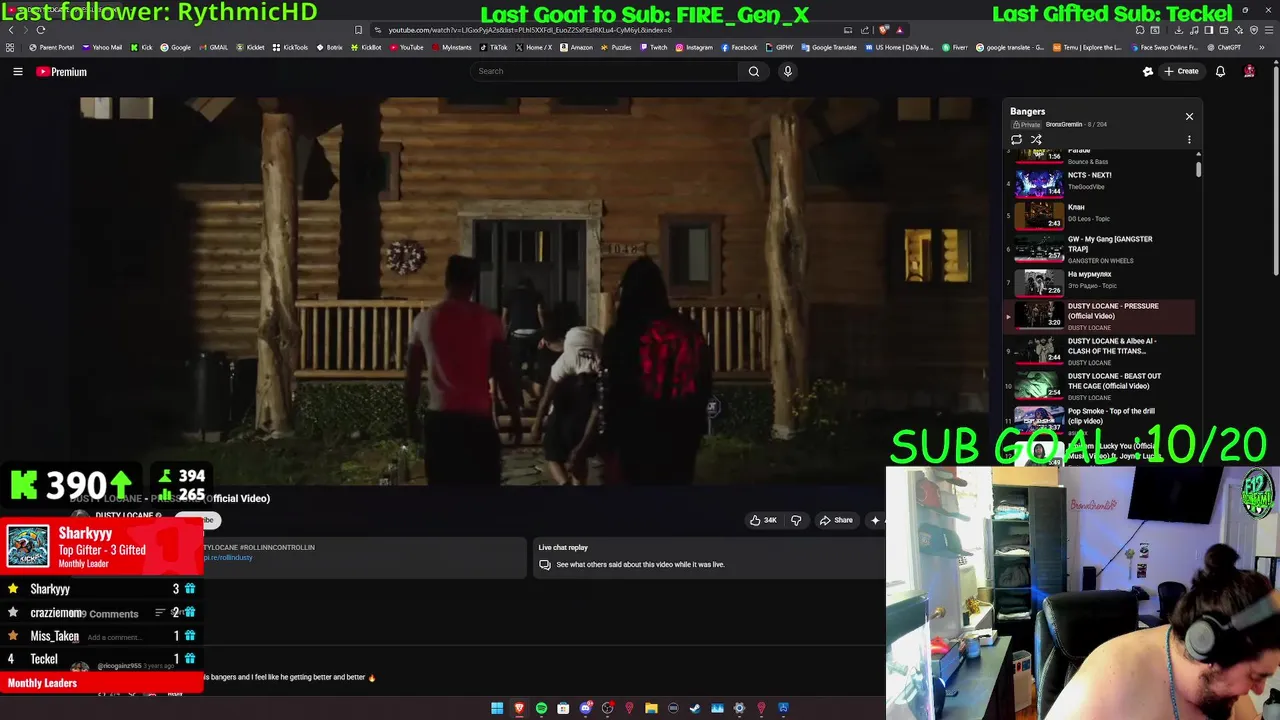
Task: Open the YouTube hamburger guide menu
Action: coord(18,71)
